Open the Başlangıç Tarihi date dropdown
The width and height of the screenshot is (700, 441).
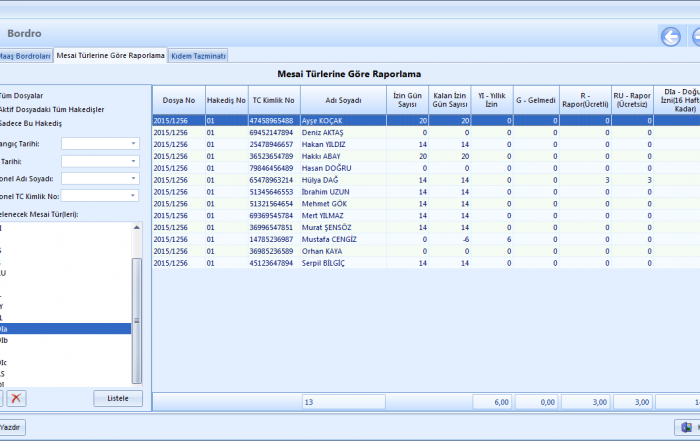133,143
